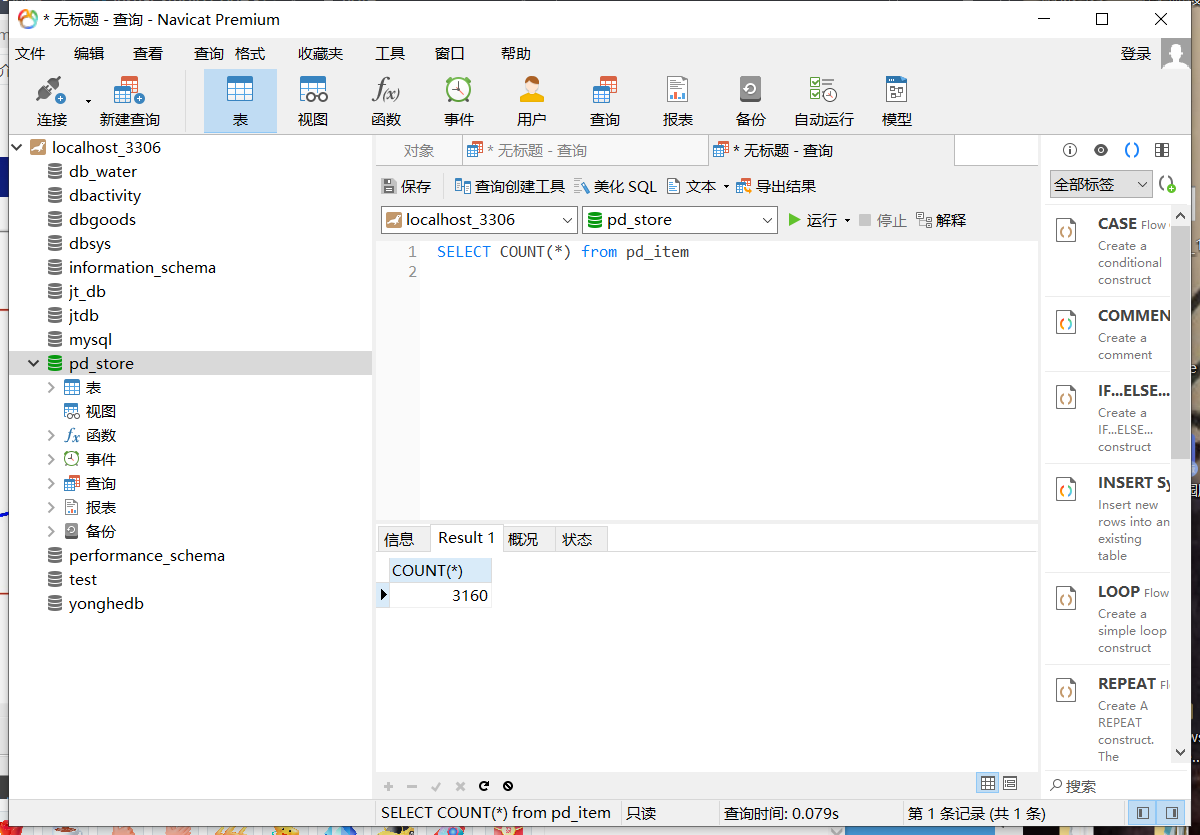Toggle the left pane visibility button
Image resolution: width=1200 pixels, height=835 pixels.
point(1143,813)
